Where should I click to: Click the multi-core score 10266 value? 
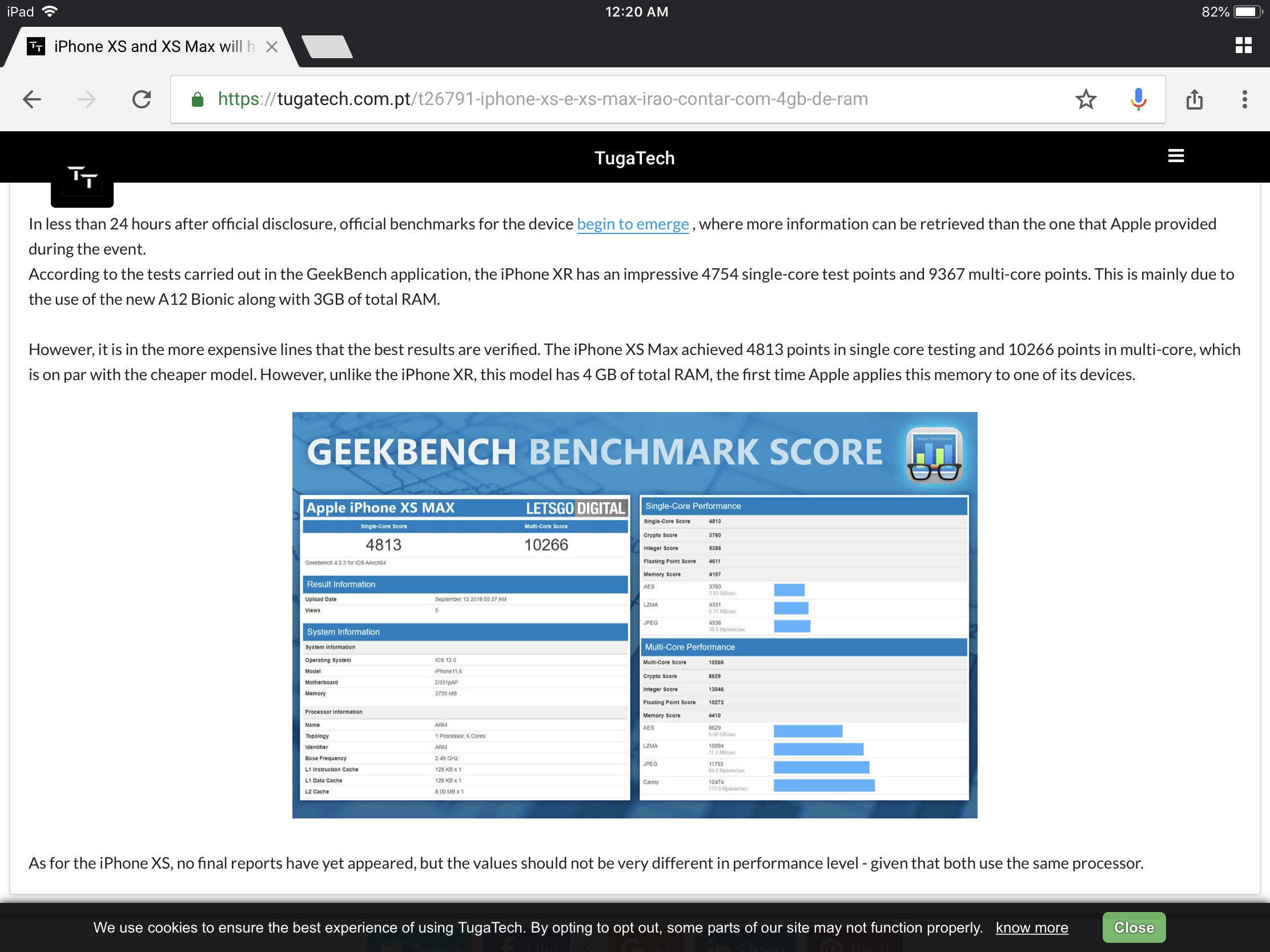[x=546, y=544]
